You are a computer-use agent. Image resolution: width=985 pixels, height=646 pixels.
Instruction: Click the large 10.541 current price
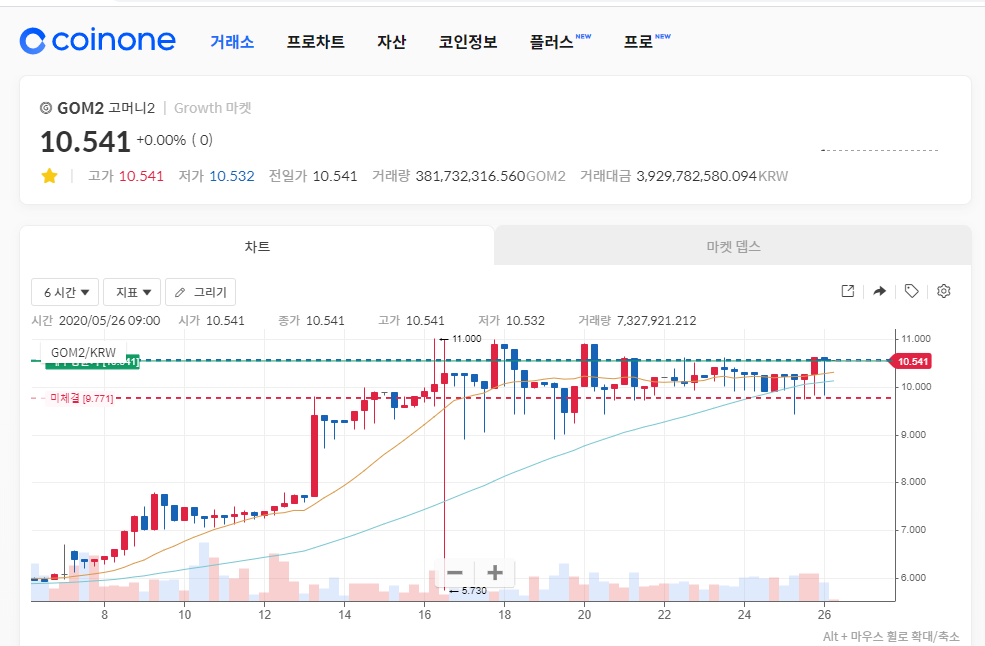(85, 141)
